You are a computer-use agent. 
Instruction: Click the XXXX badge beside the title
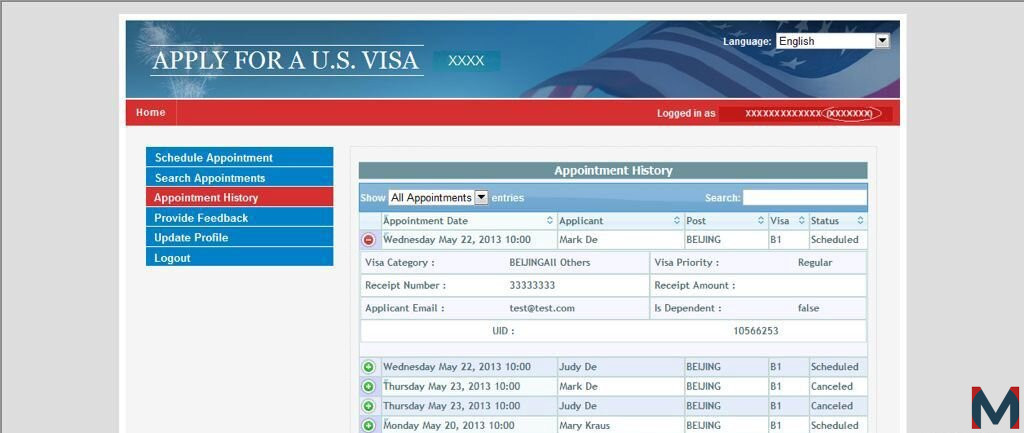[466, 61]
